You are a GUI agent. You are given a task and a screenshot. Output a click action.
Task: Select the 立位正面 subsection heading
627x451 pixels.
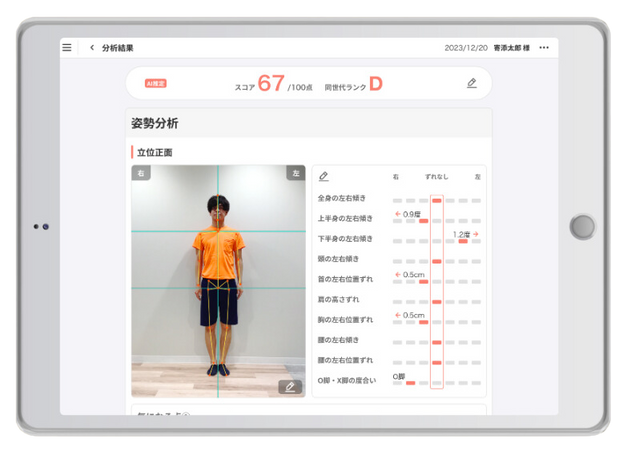point(155,152)
